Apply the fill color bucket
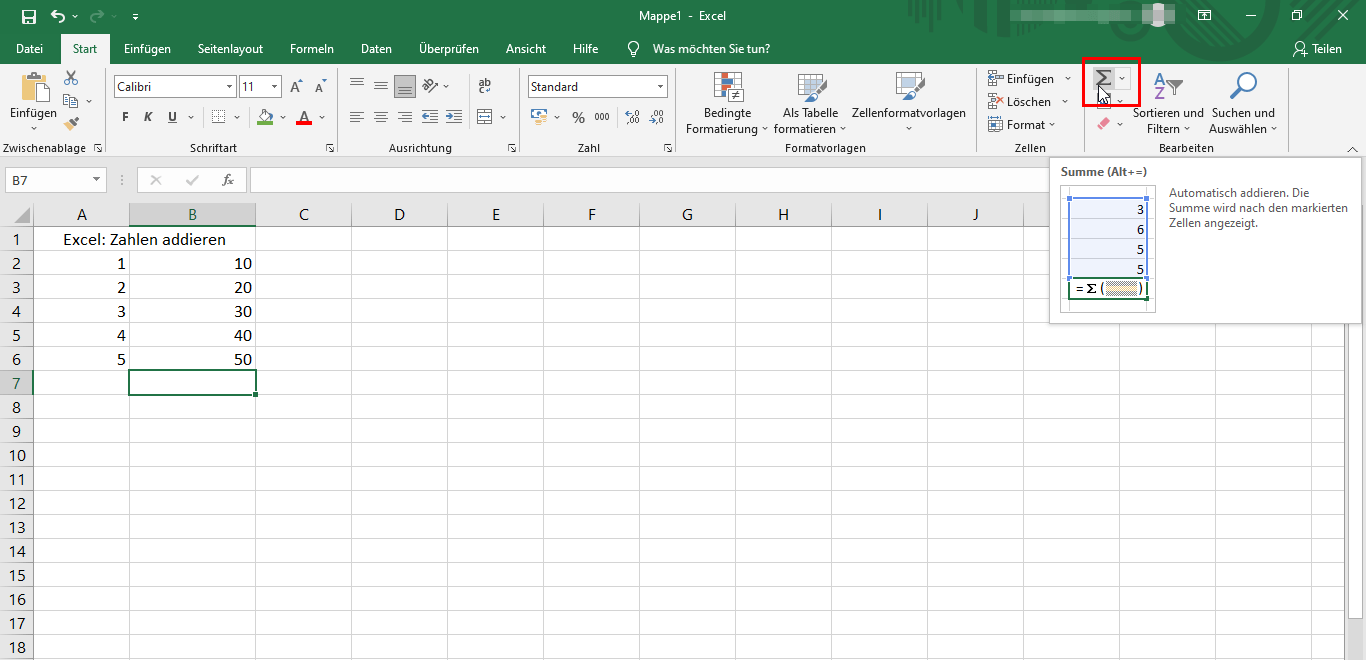The height and width of the screenshot is (660, 1366). pos(265,117)
